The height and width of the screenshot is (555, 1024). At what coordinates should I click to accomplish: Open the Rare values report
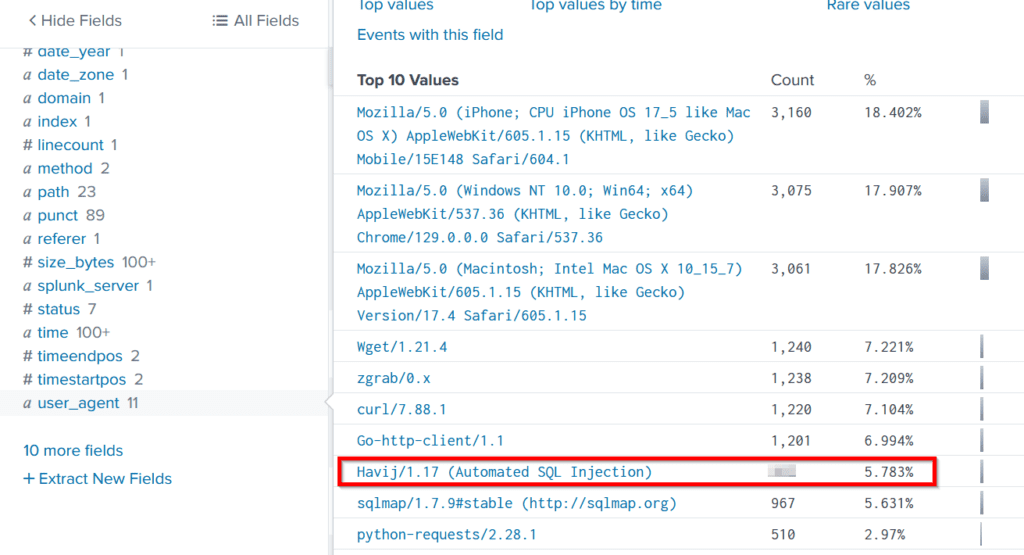click(868, 6)
